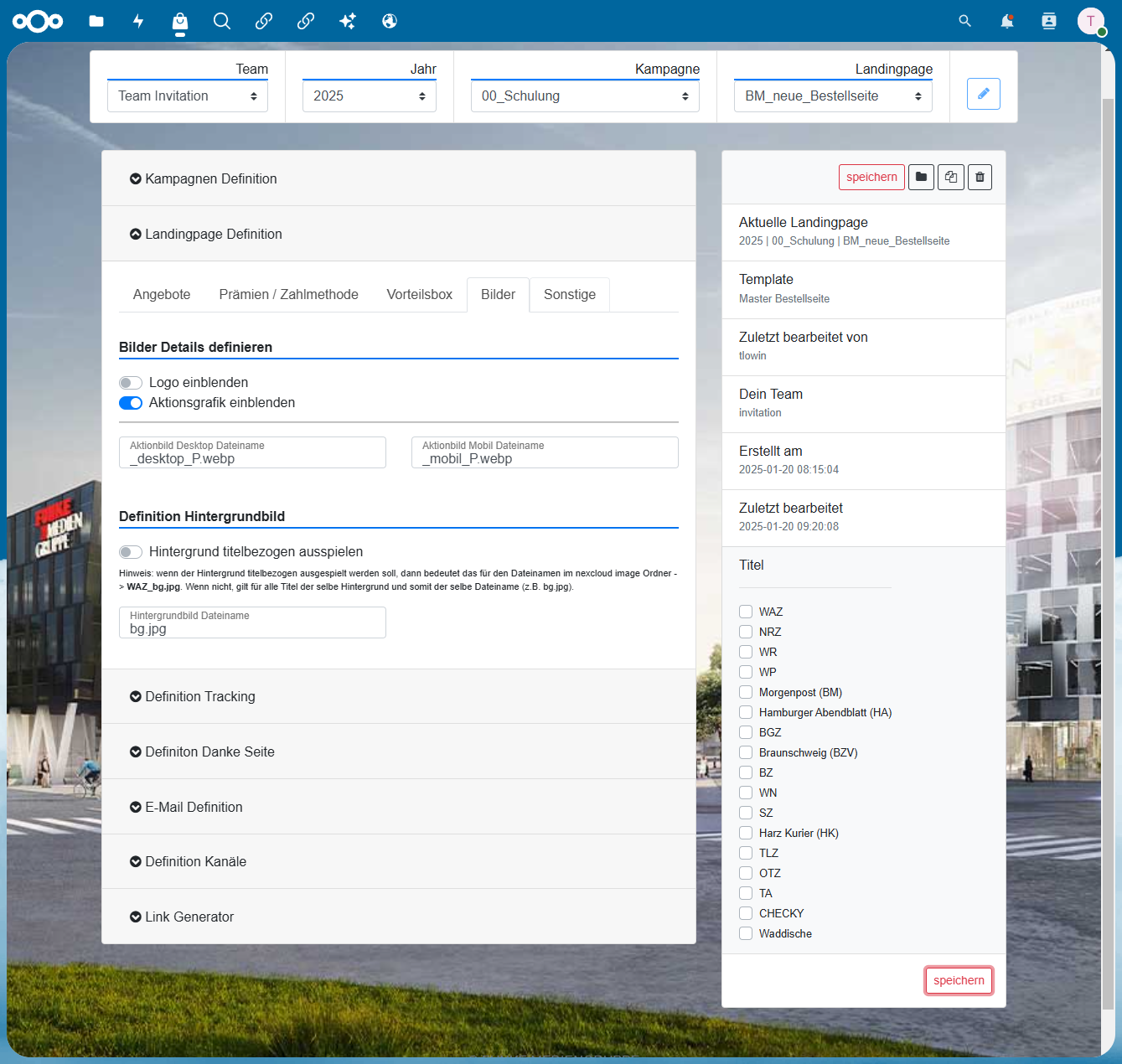The width and height of the screenshot is (1122, 1064).
Task: Enable the Logo einblenden toggle
Action: pyautogui.click(x=131, y=383)
